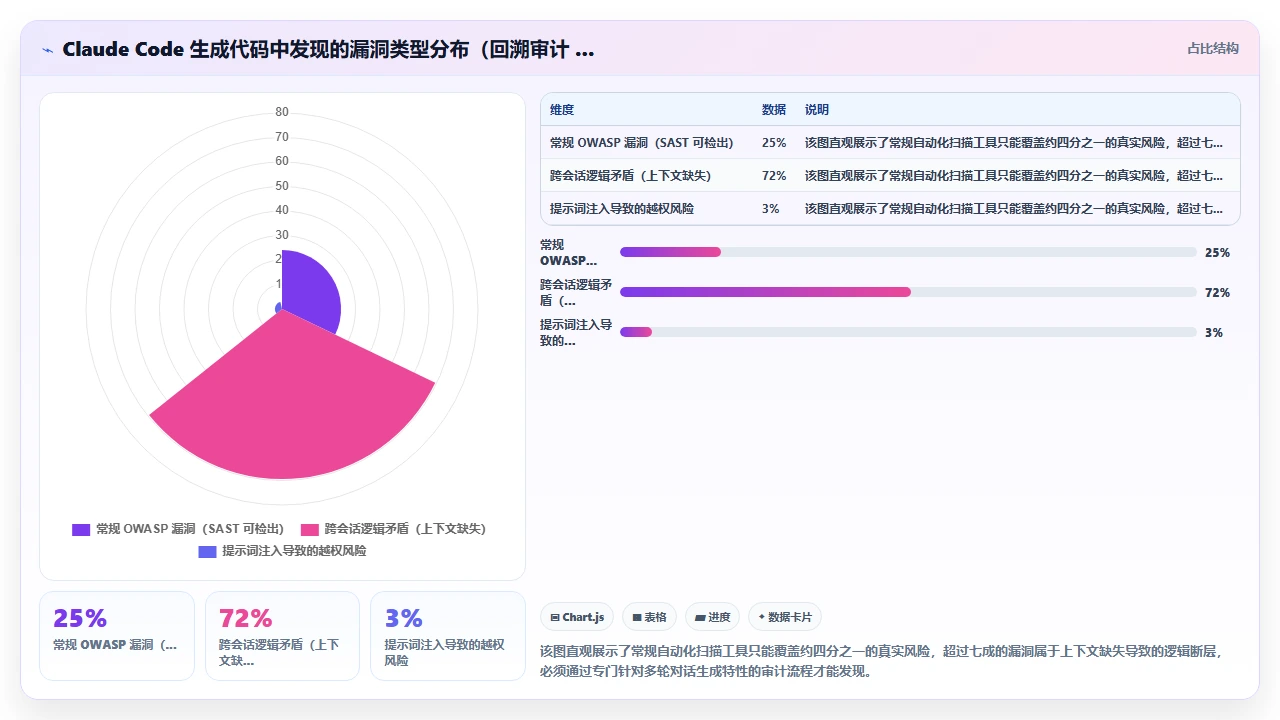Image resolution: width=1280 pixels, height=720 pixels.
Task: Click progress label 常规 OWASP…
Action: coord(568,252)
